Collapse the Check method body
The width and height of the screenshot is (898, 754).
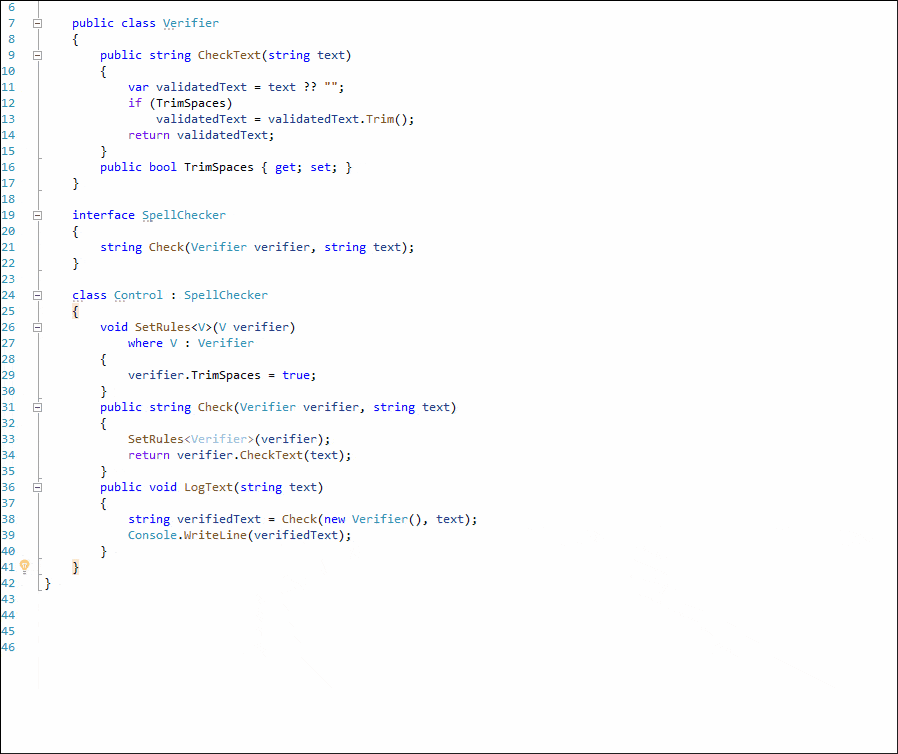click(38, 406)
